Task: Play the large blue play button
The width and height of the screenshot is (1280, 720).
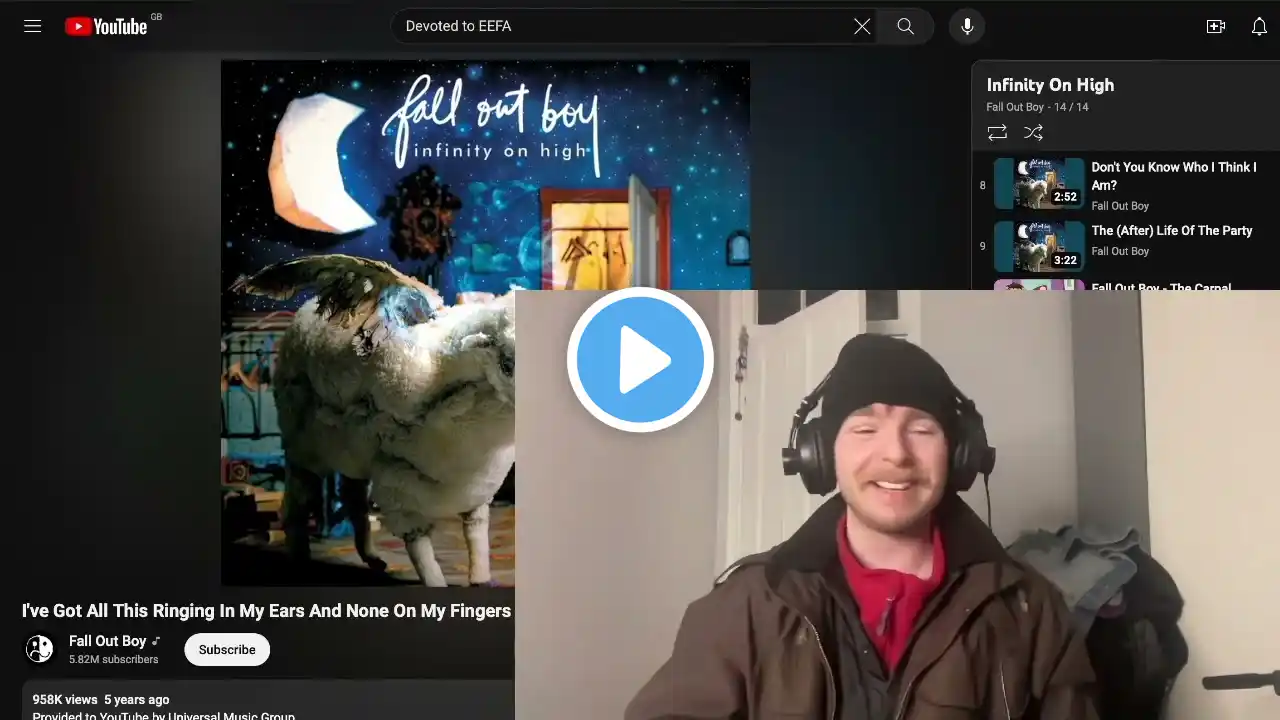Action: (x=640, y=360)
